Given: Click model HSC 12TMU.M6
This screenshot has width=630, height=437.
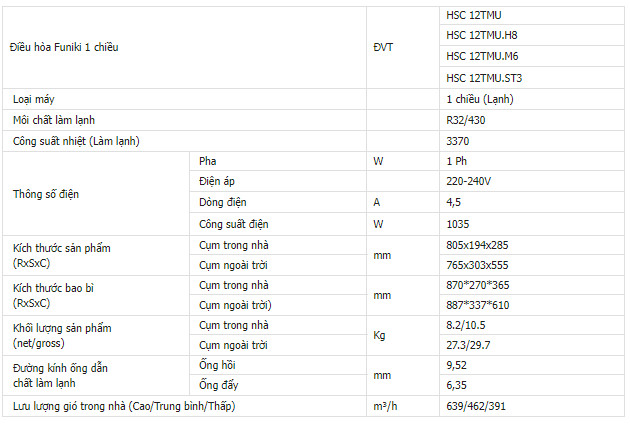Looking at the screenshot, I should click(x=482, y=56).
